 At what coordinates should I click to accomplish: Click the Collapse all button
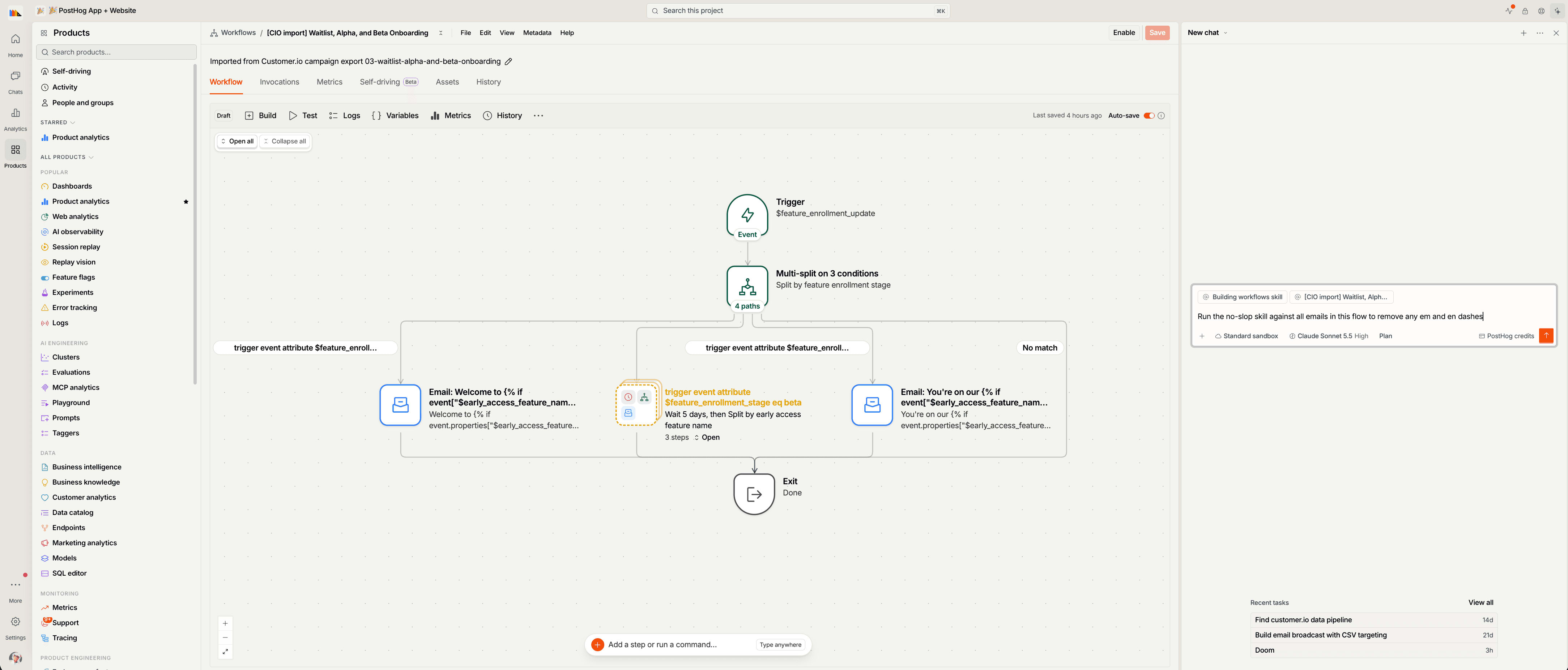[285, 141]
